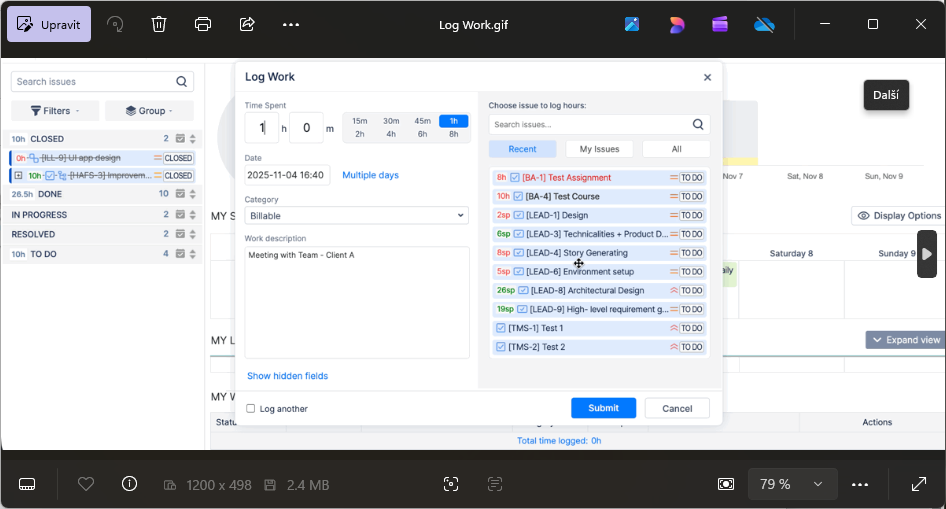Viewport: 946px width, 509px height.
Task: Open the bottom bar three-dot menu
Action: click(860, 484)
